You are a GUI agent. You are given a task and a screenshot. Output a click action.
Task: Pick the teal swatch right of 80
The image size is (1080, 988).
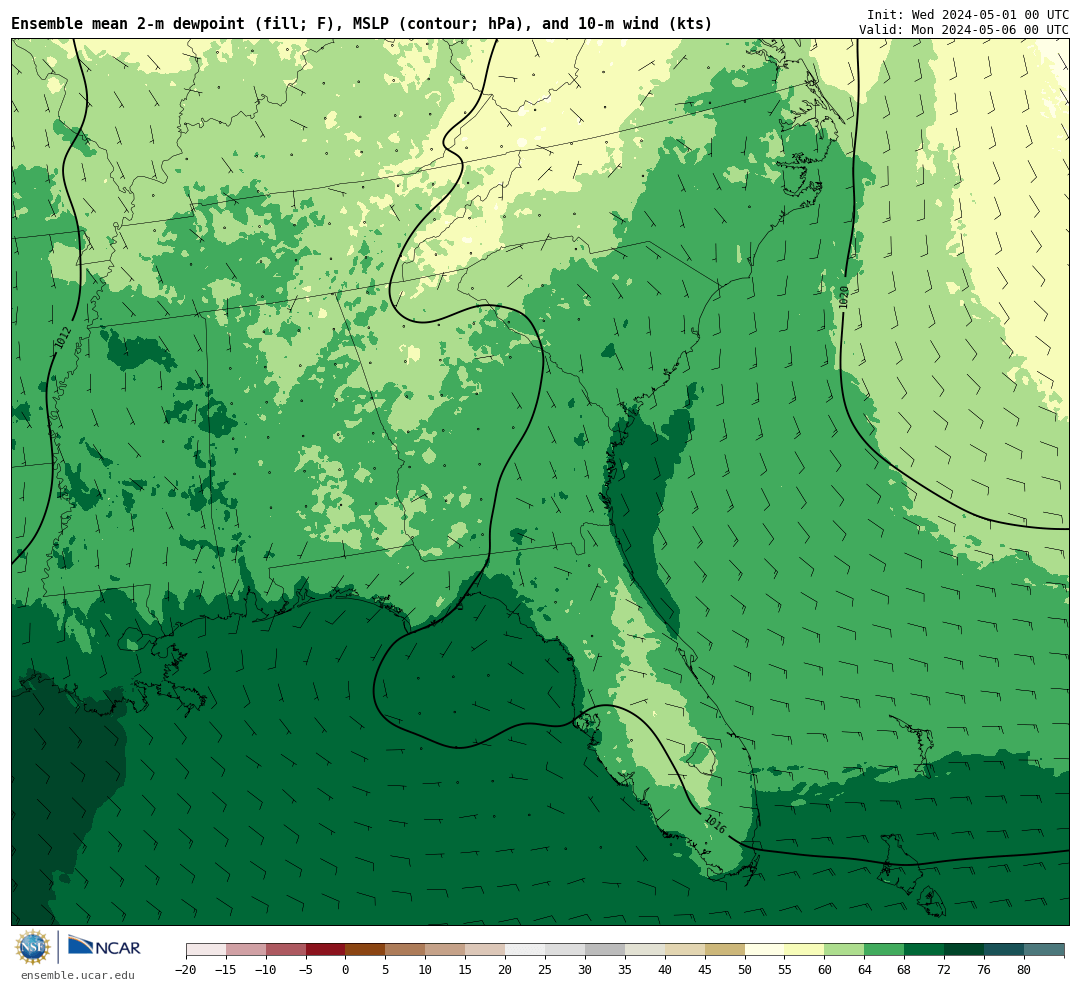pyautogui.click(x=1045, y=950)
